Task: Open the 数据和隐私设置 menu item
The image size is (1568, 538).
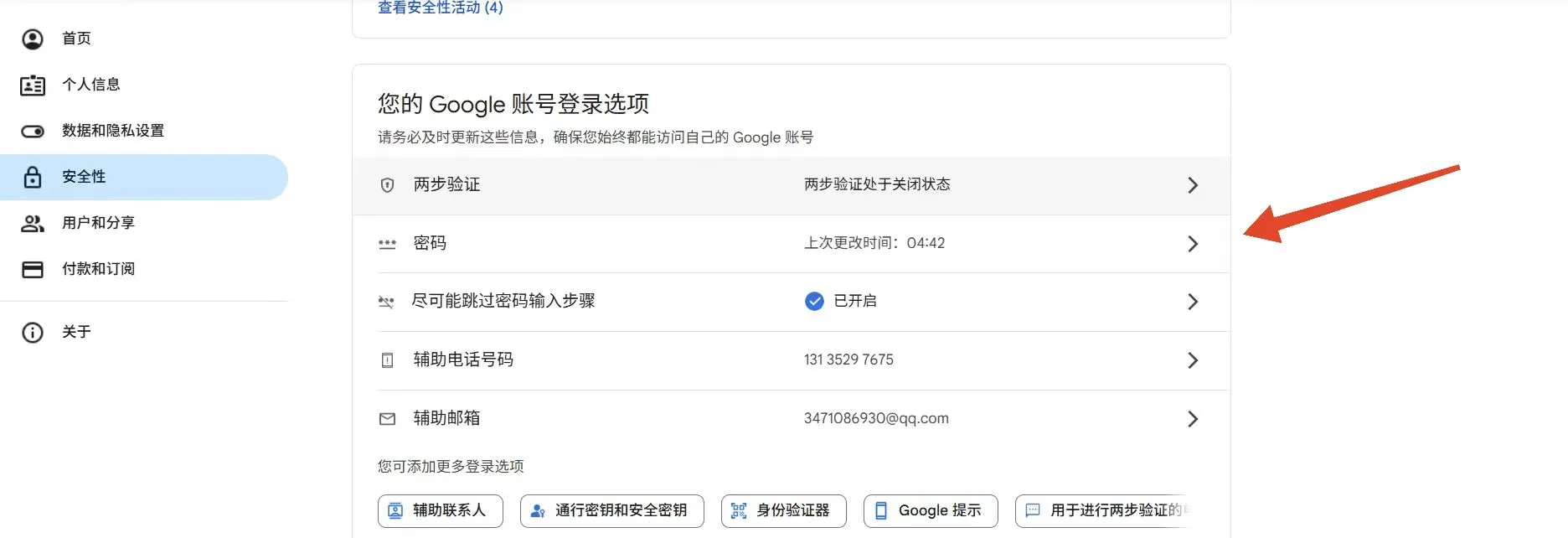Action: tap(113, 131)
